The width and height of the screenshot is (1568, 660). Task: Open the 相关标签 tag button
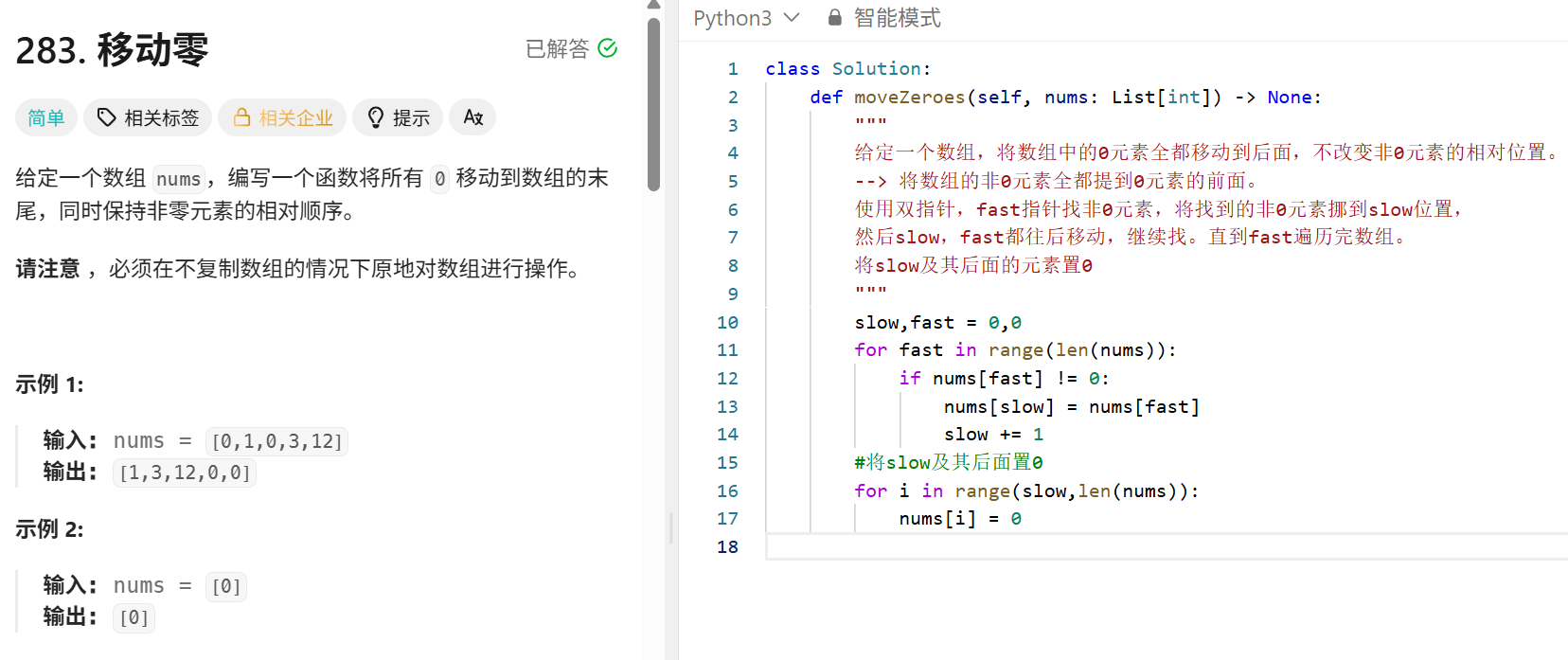(149, 117)
